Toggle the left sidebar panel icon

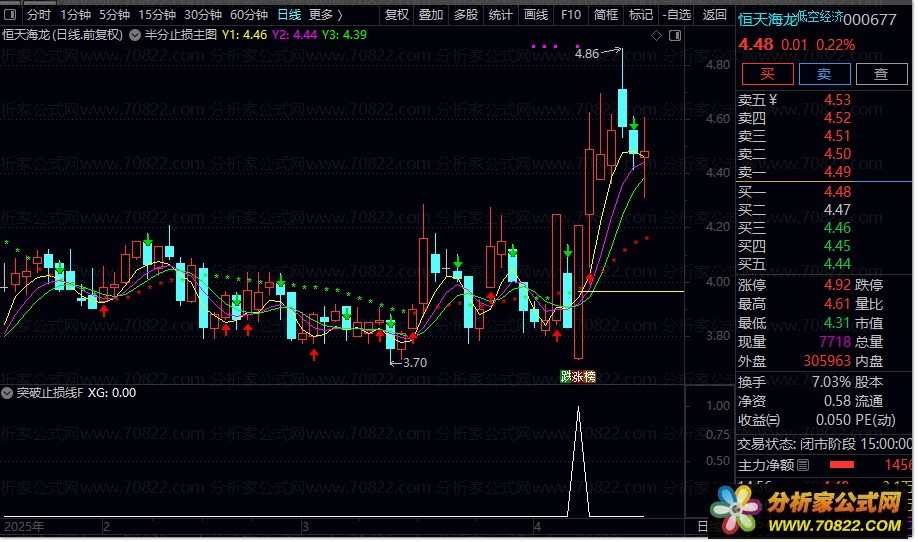(10, 15)
